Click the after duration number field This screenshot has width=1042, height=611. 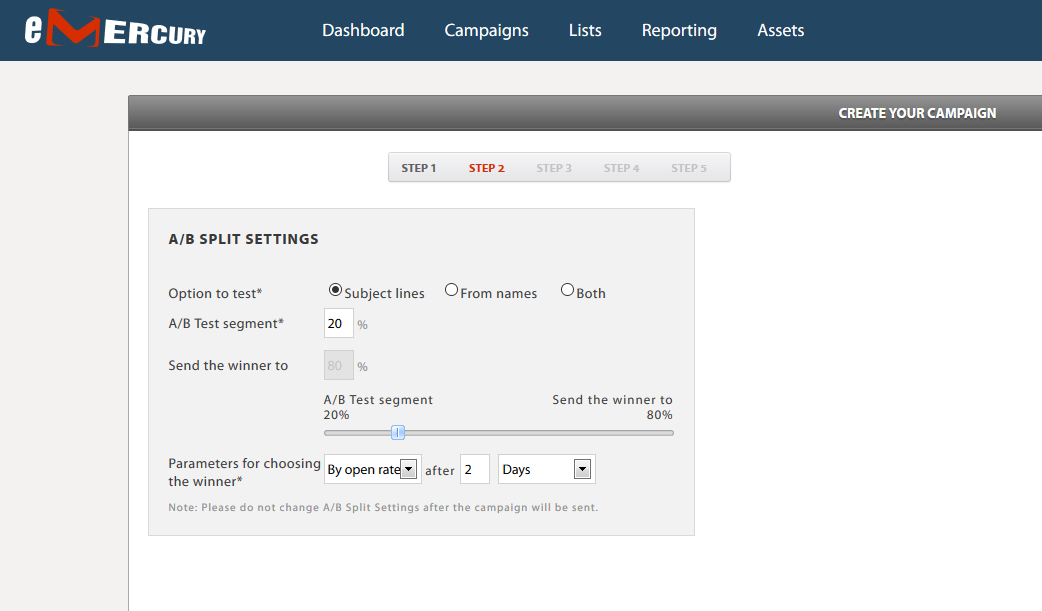474,469
